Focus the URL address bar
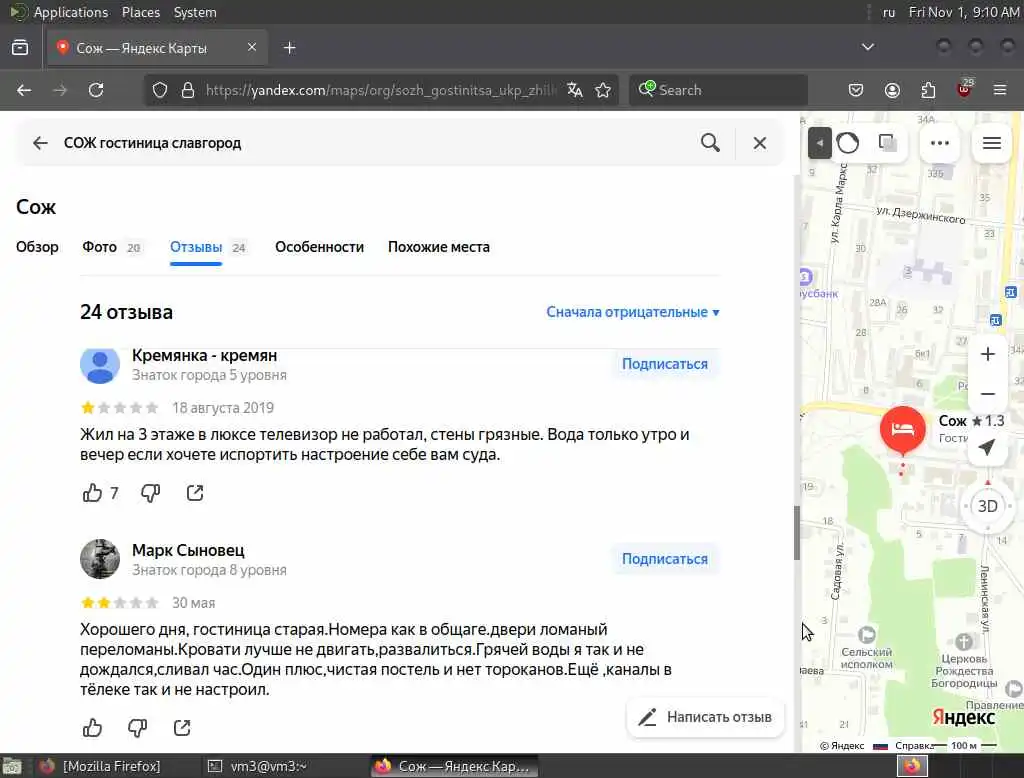This screenshot has width=1024, height=778. click(x=380, y=90)
